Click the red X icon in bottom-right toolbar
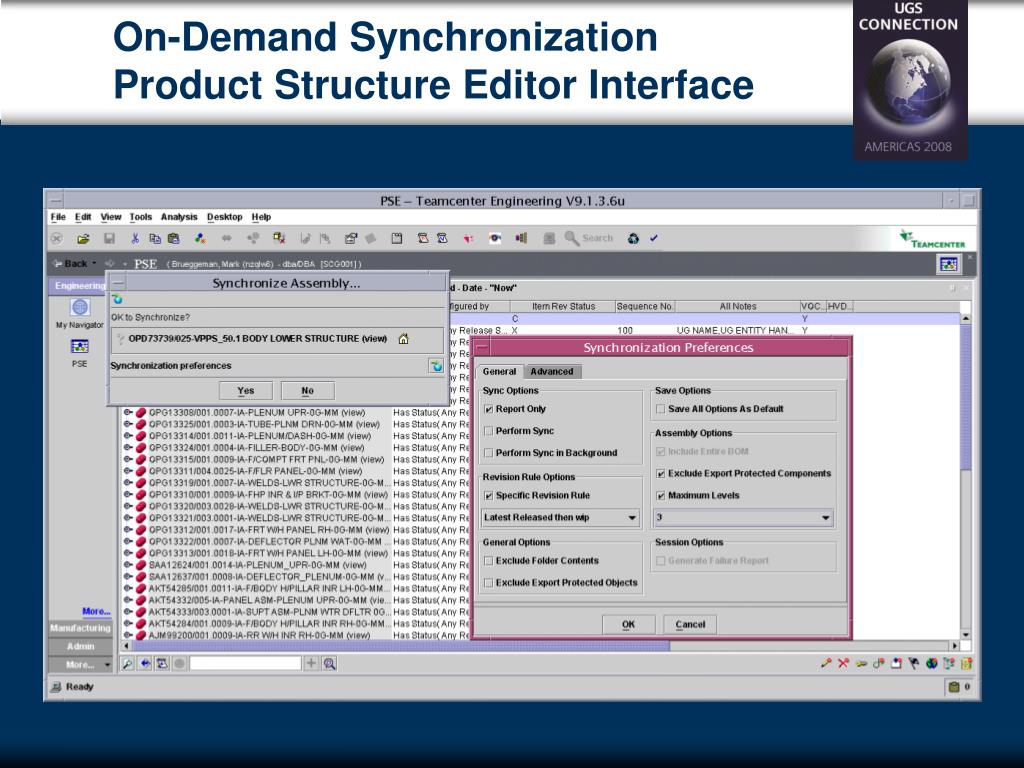1024x768 pixels. [843, 664]
